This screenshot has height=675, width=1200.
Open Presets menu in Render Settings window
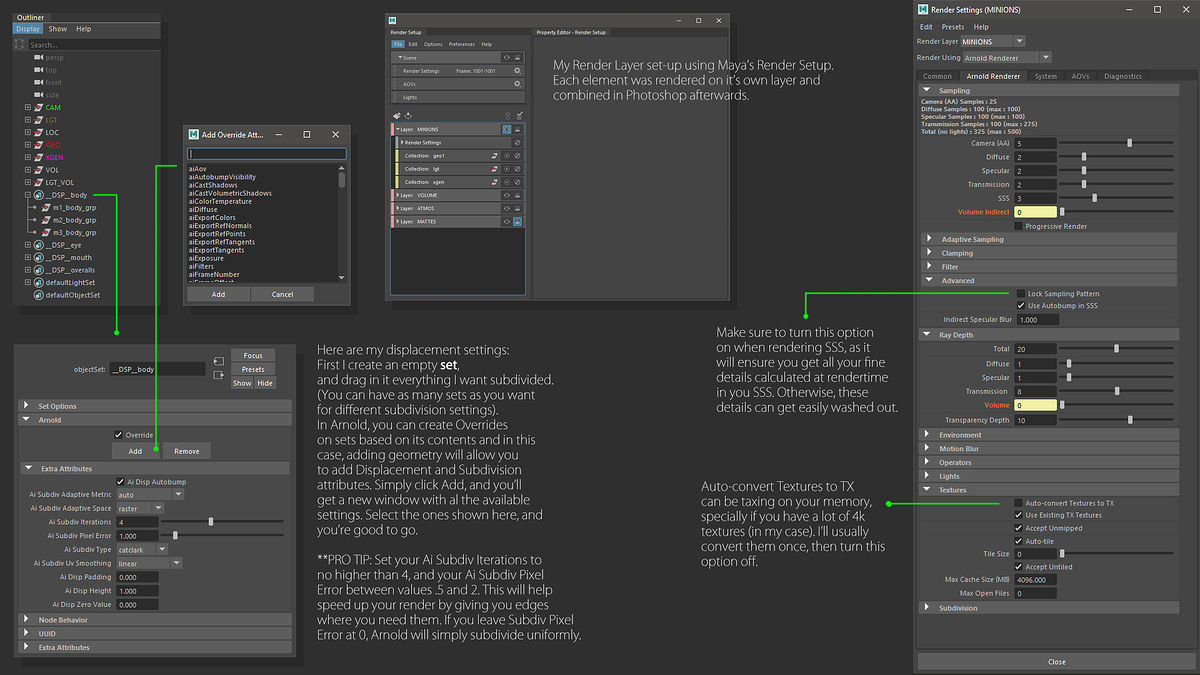[x=953, y=27]
